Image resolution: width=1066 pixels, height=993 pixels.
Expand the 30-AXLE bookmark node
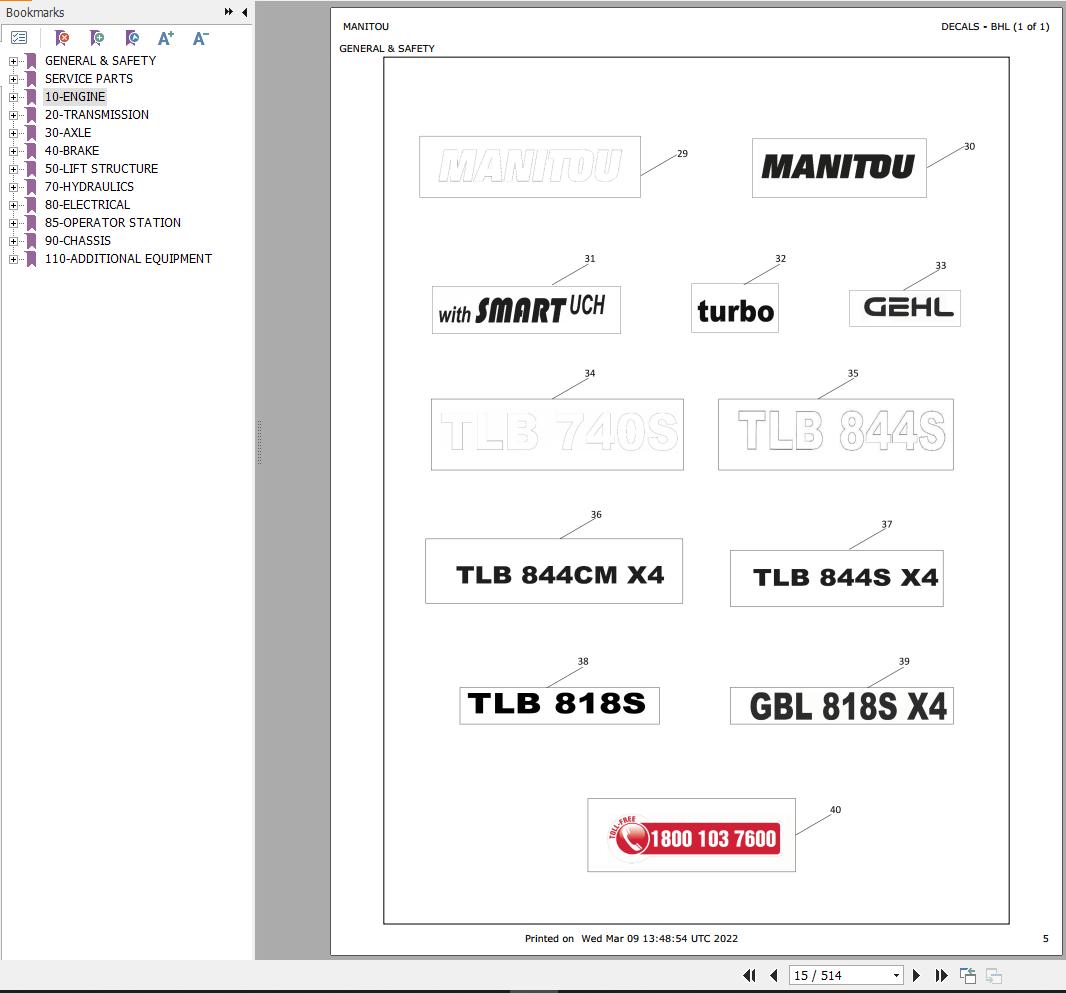13,133
